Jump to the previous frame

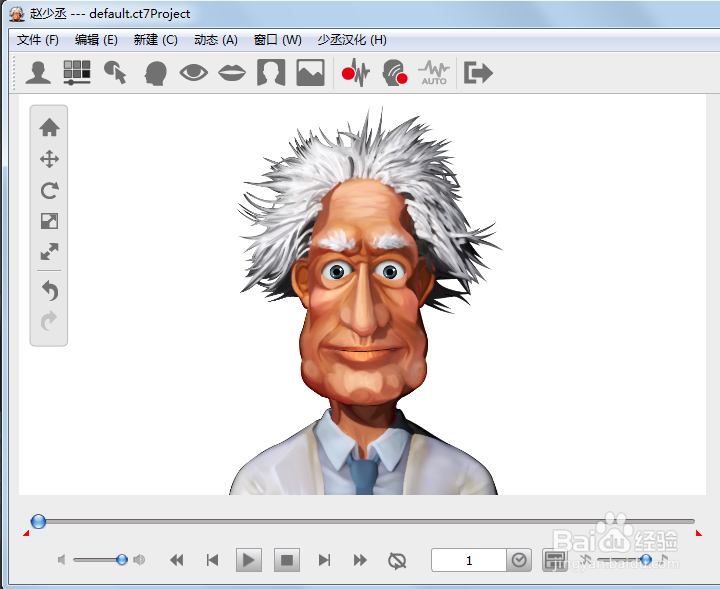tap(212, 560)
